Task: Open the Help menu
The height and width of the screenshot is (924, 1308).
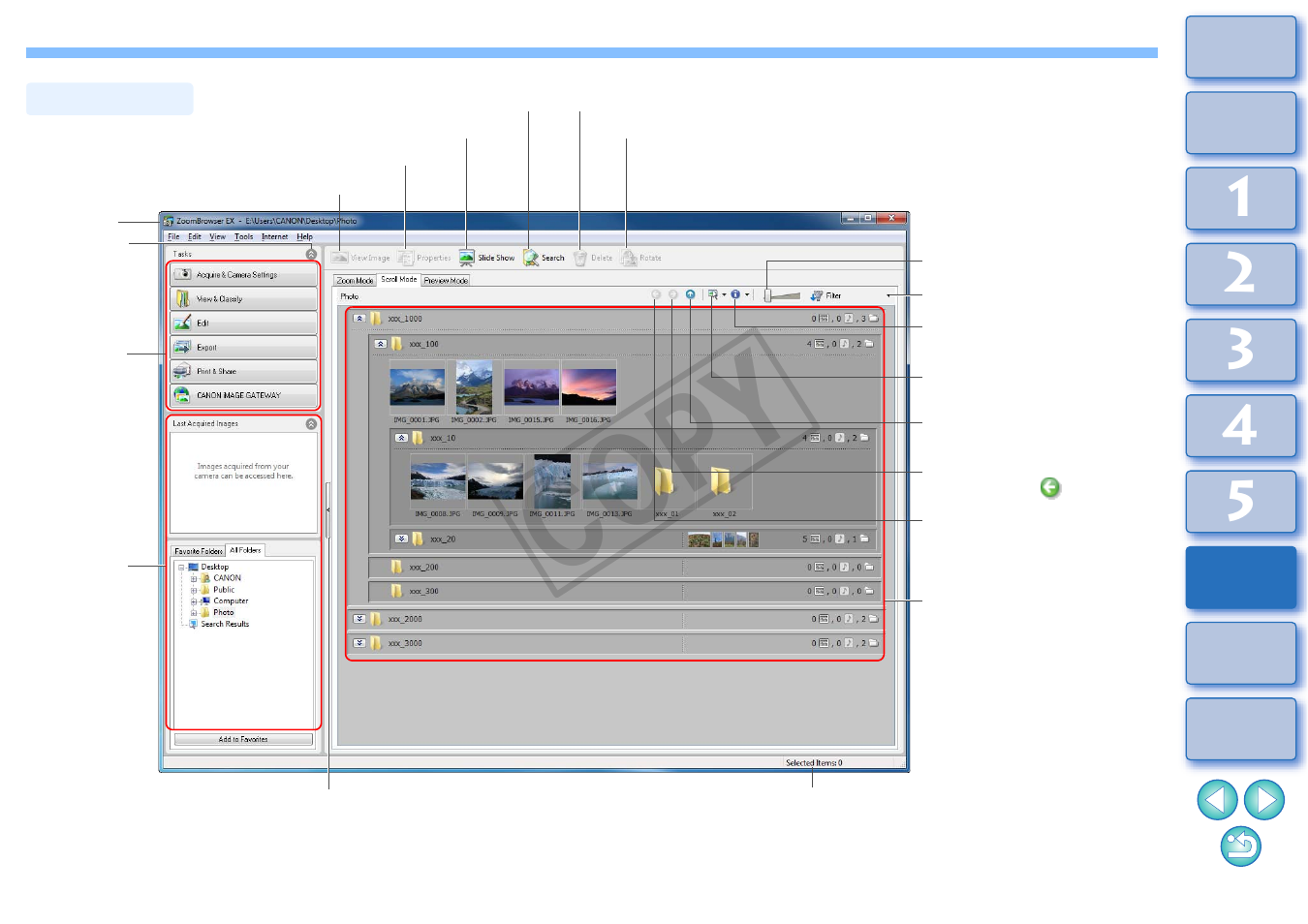Action: (304, 237)
